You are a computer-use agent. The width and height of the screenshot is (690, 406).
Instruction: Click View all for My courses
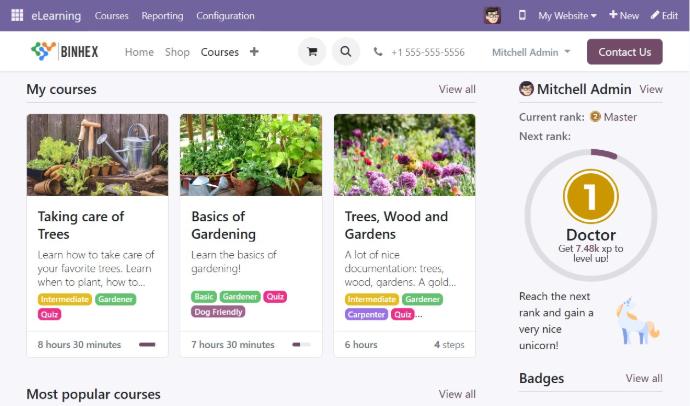(x=457, y=89)
